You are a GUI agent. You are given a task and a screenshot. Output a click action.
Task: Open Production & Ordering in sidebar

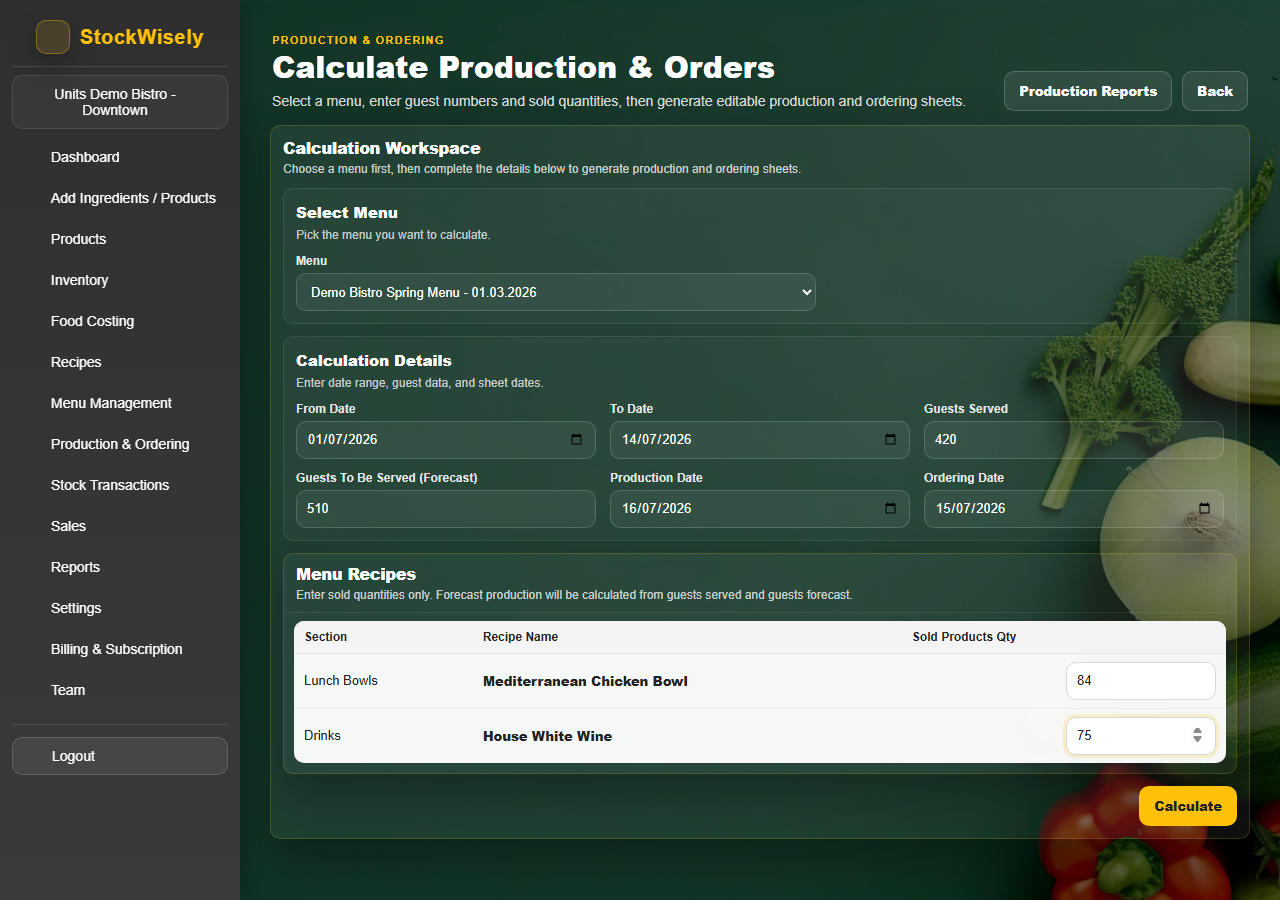[x=120, y=444]
